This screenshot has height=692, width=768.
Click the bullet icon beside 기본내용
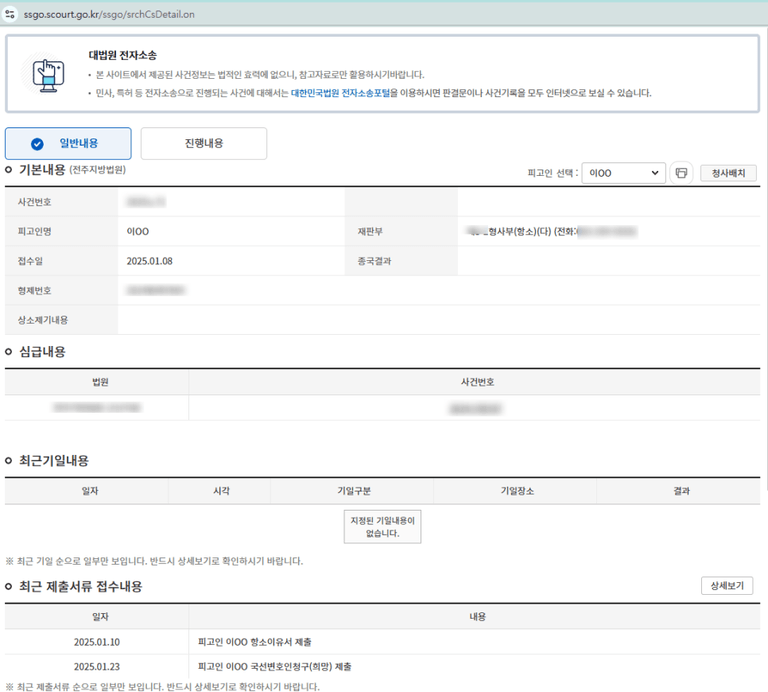pos(9,170)
